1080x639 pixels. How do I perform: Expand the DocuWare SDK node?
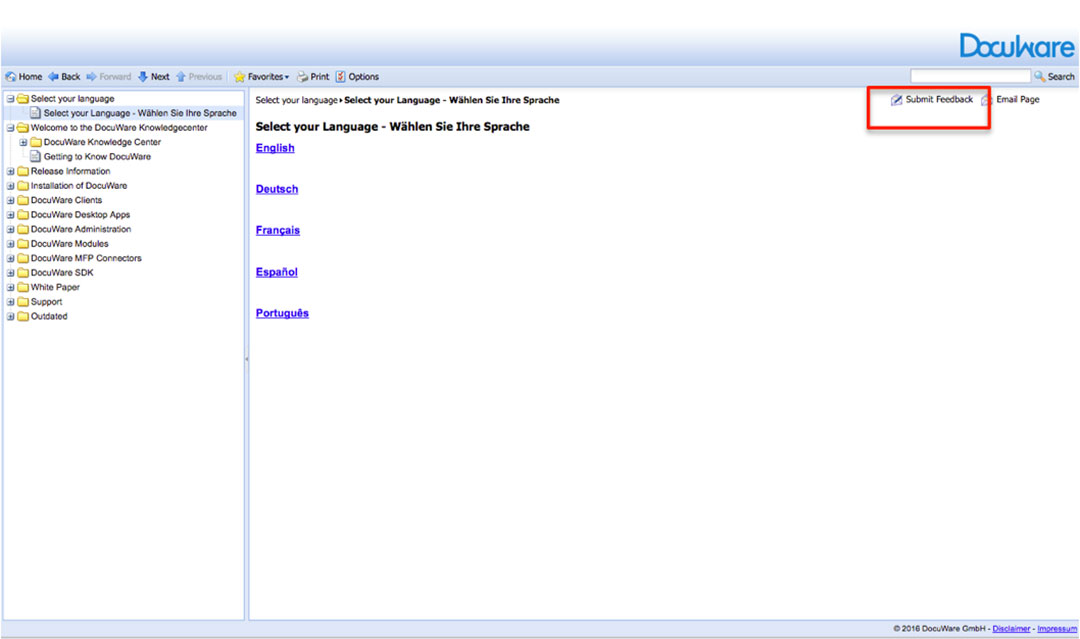tap(10, 273)
